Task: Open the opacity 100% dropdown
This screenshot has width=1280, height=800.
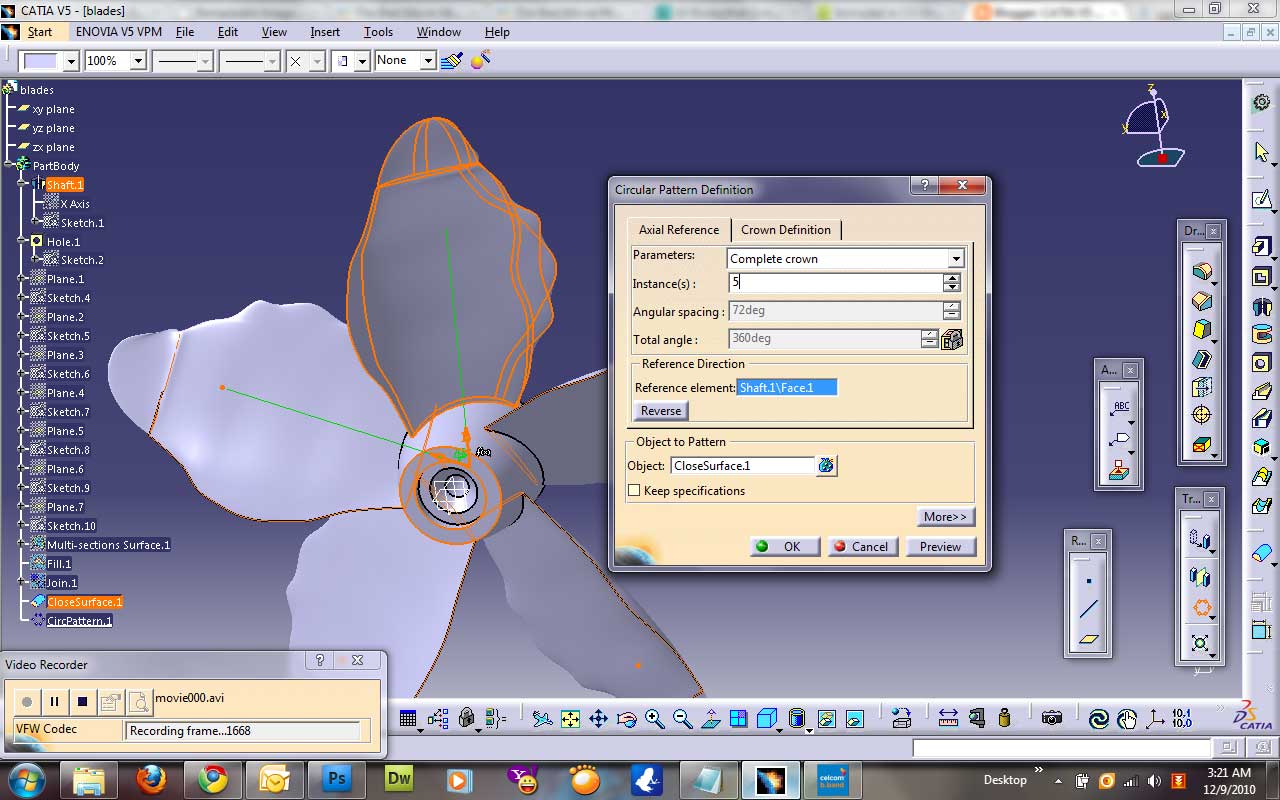Action: click(138, 61)
